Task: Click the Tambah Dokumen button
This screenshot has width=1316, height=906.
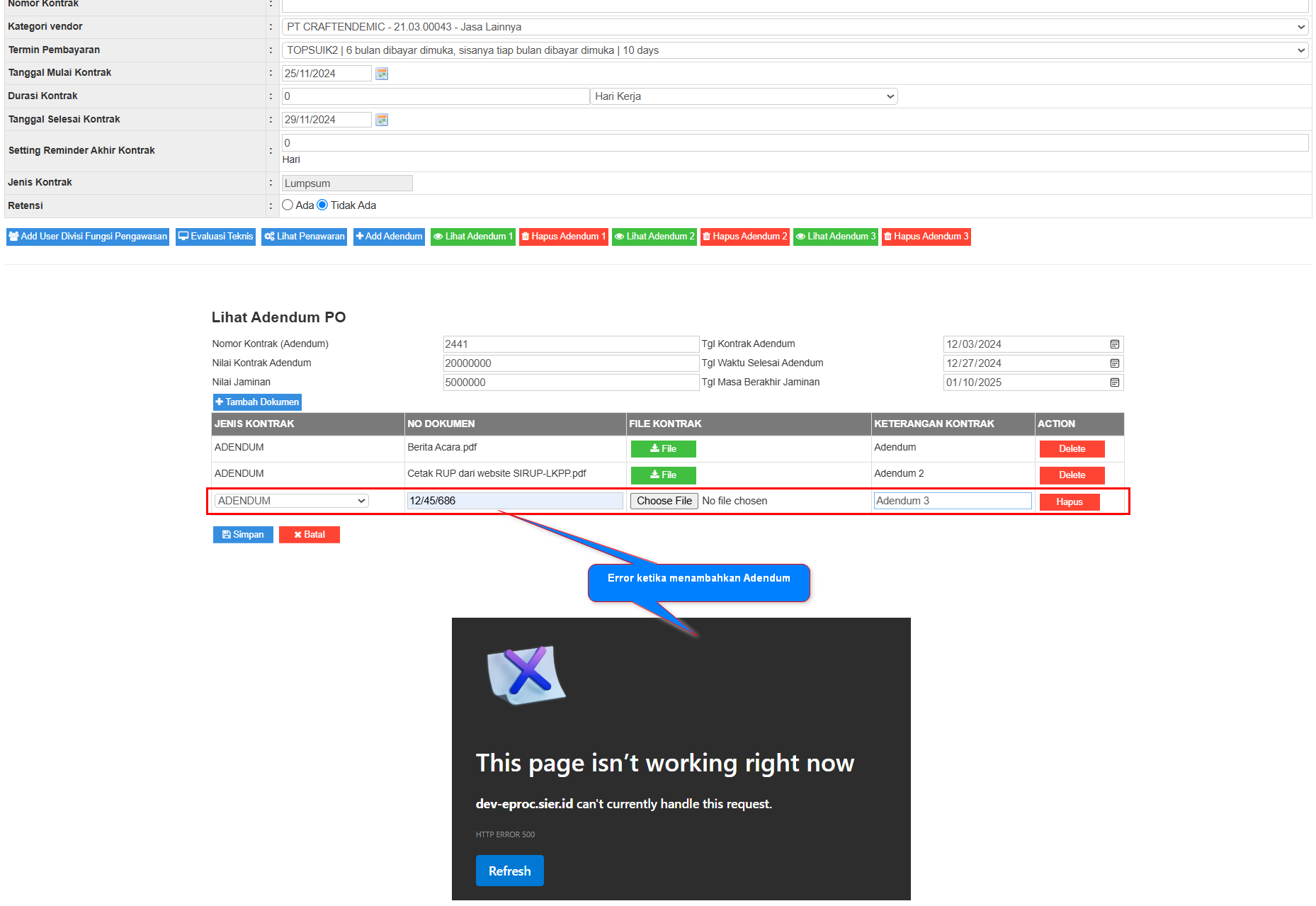Action: [257, 402]
